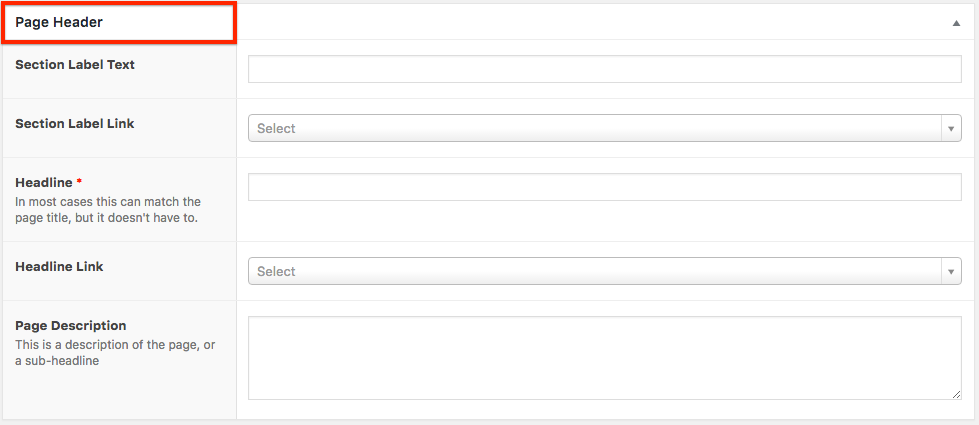Collapse the Page Header panel arrow
979x425 pixels.
956,23
